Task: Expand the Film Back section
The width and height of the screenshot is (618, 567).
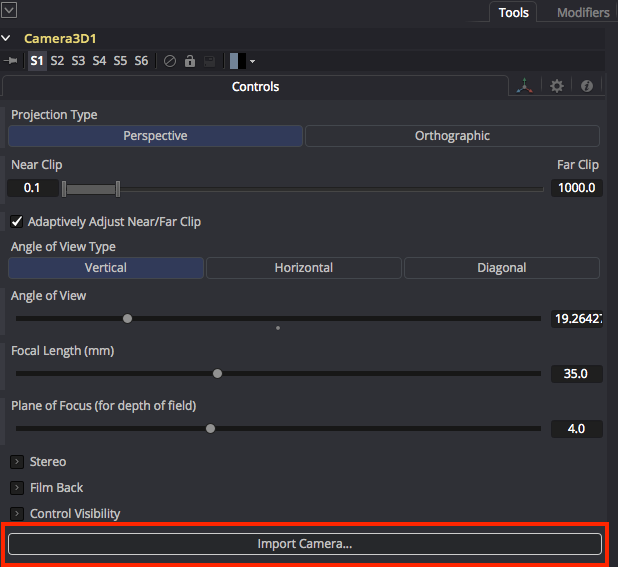Action: tap(17, 488)
